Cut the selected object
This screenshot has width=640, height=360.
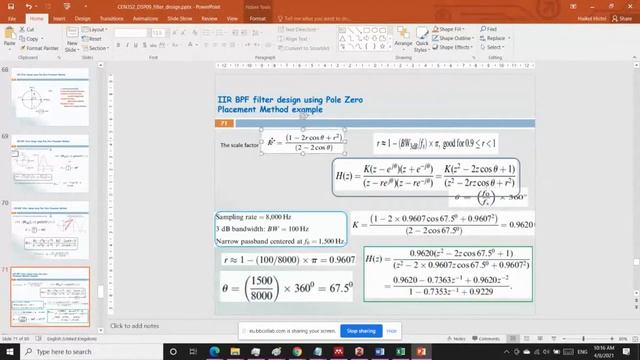(x=27, y=29)
